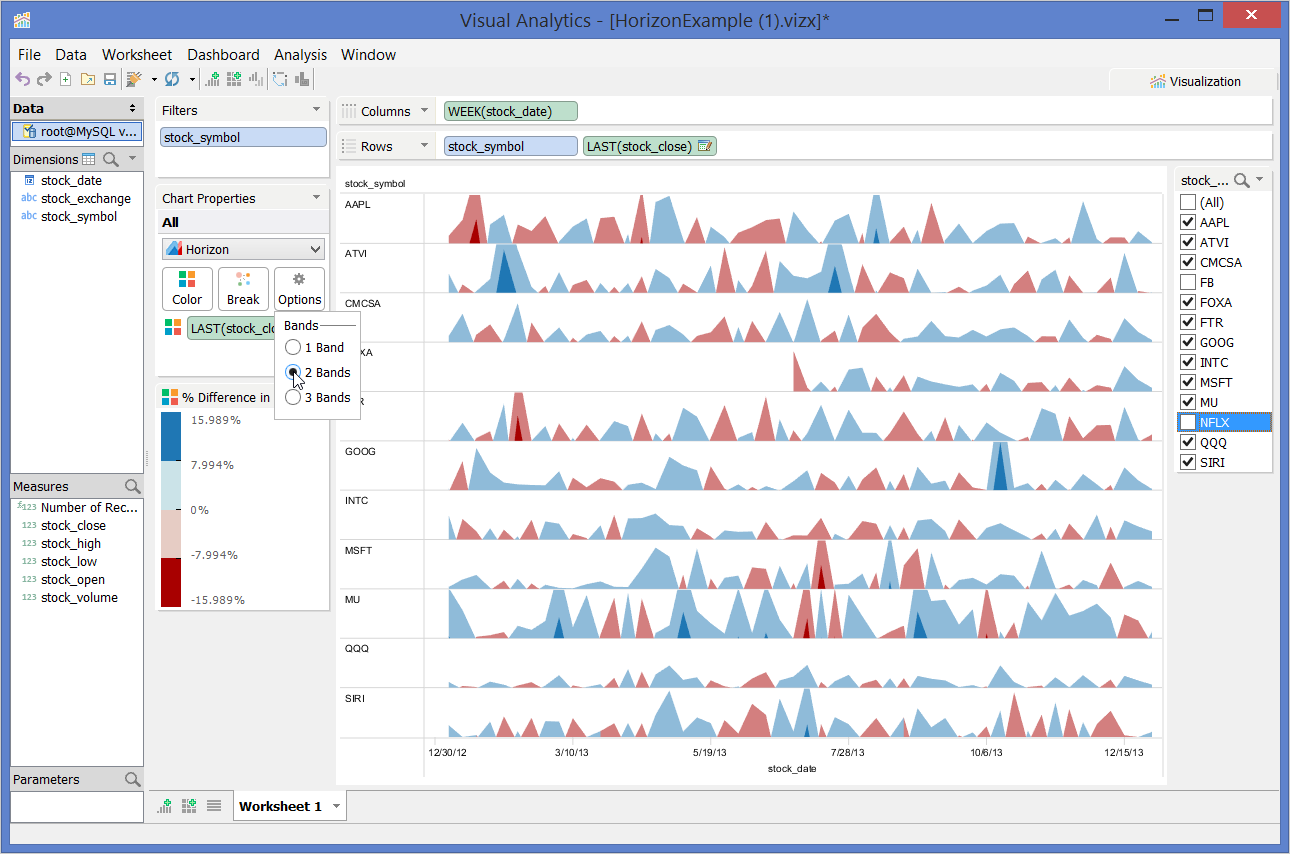Click the database icon for root@MySQL source
The height and width of the screenshot is (854, 1290).
(29, 131)
